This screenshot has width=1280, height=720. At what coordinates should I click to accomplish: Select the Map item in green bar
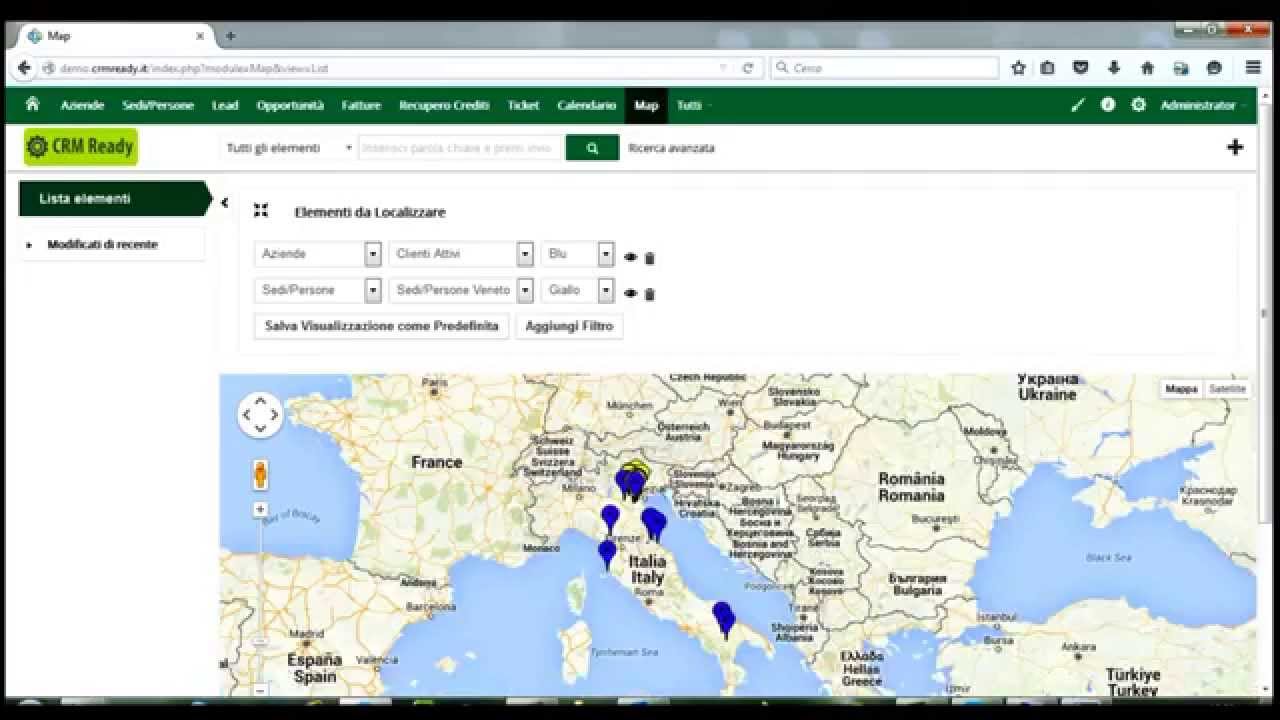point(646,105)
